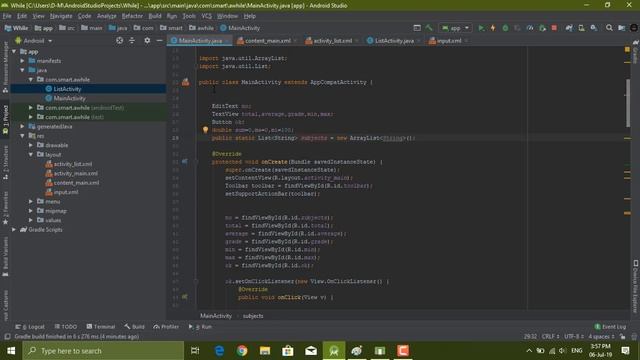
Task: Open the Mail app from the taskbar
Action: click(311, 351)
